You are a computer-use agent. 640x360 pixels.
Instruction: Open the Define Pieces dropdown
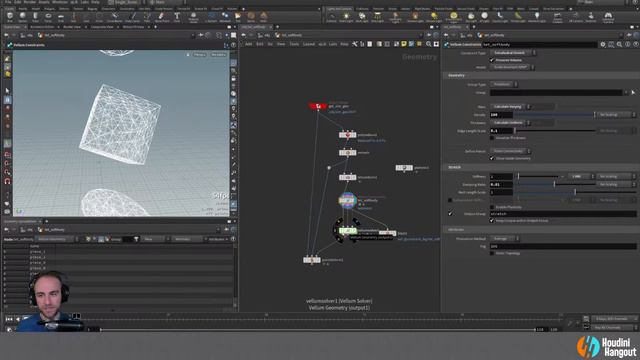click(510, 151)
